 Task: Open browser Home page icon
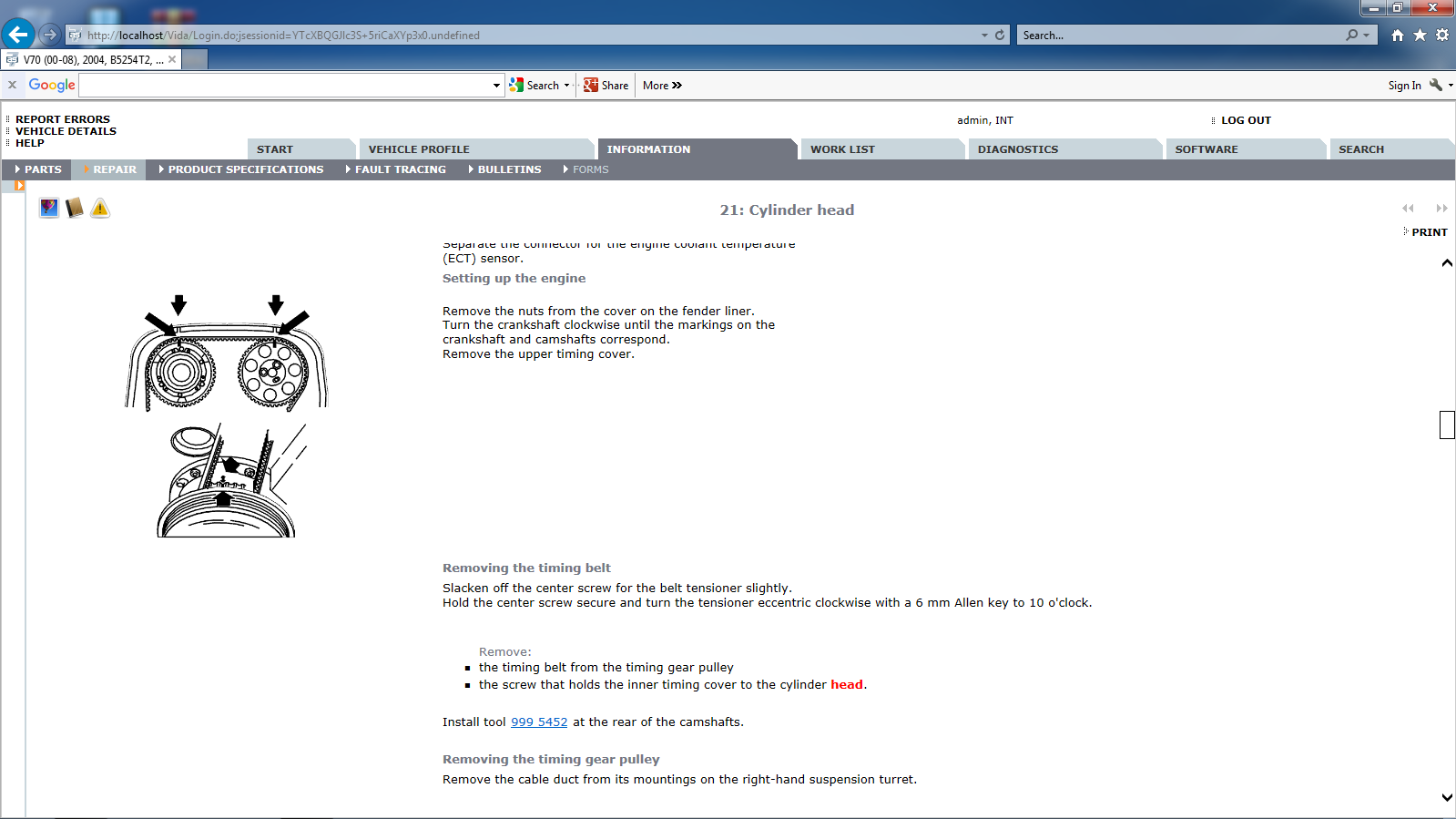[1397, 35]
